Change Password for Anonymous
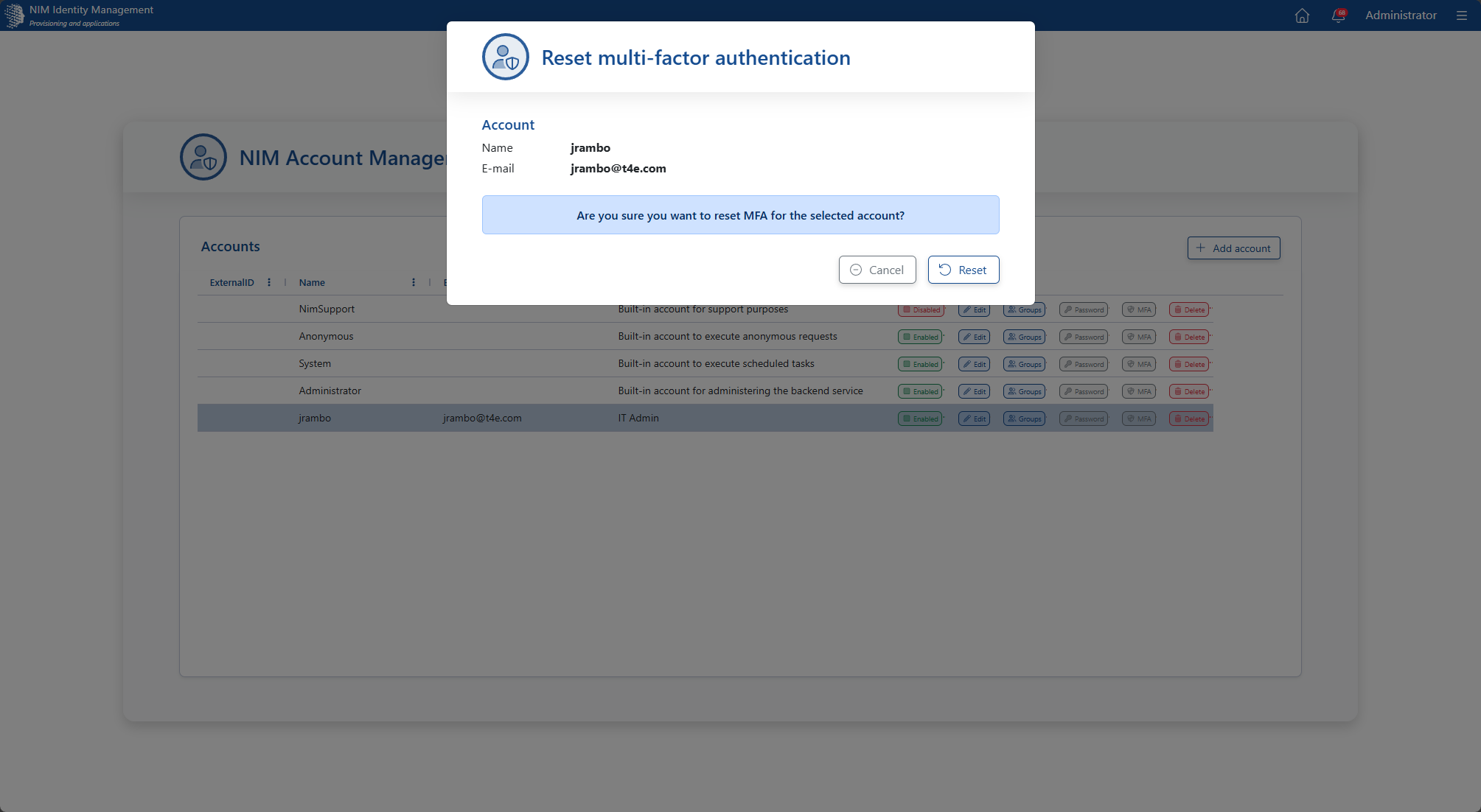1481x812 pixels. pos(1084,337)
